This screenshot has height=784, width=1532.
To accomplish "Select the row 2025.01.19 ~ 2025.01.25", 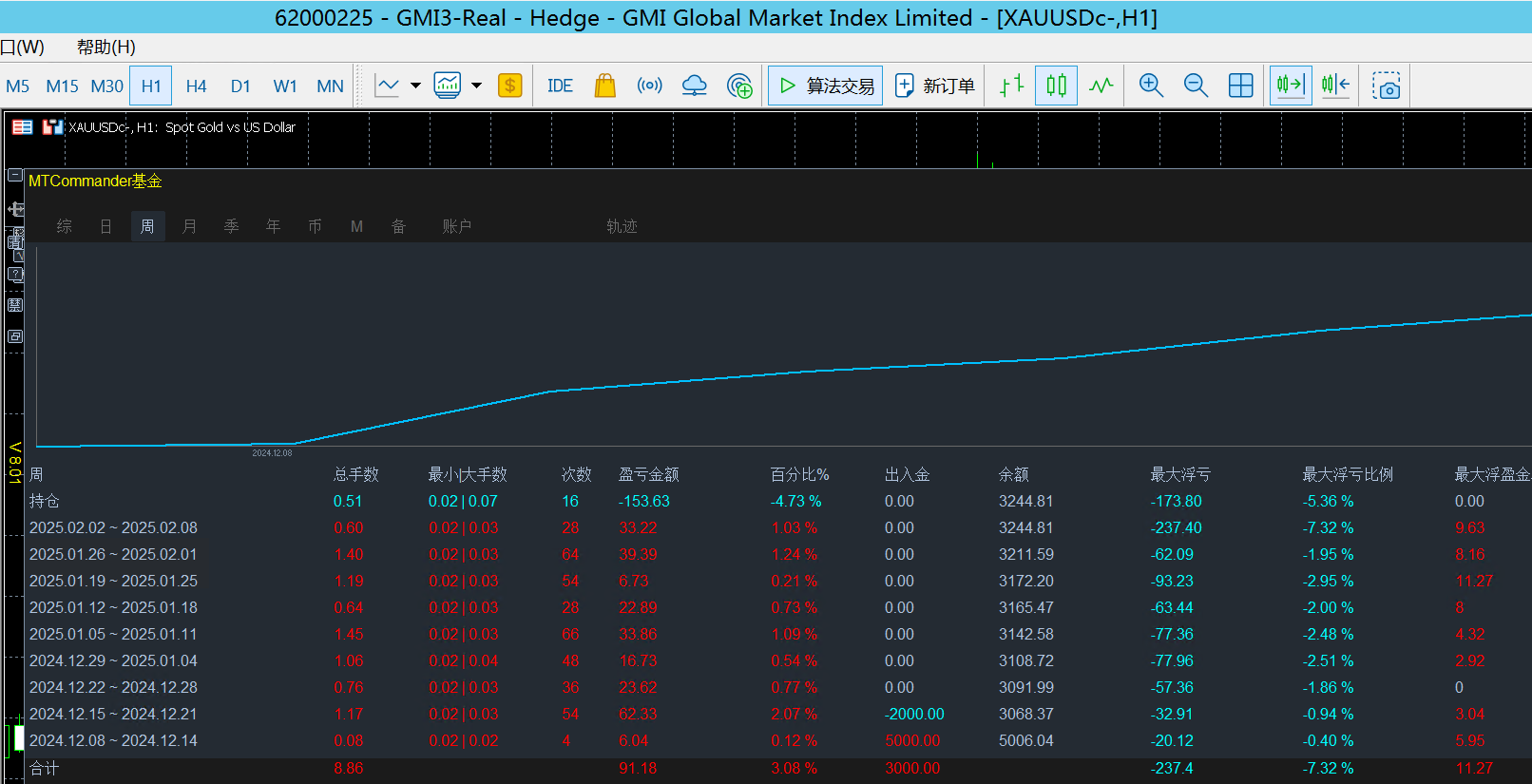I will 113,581.
